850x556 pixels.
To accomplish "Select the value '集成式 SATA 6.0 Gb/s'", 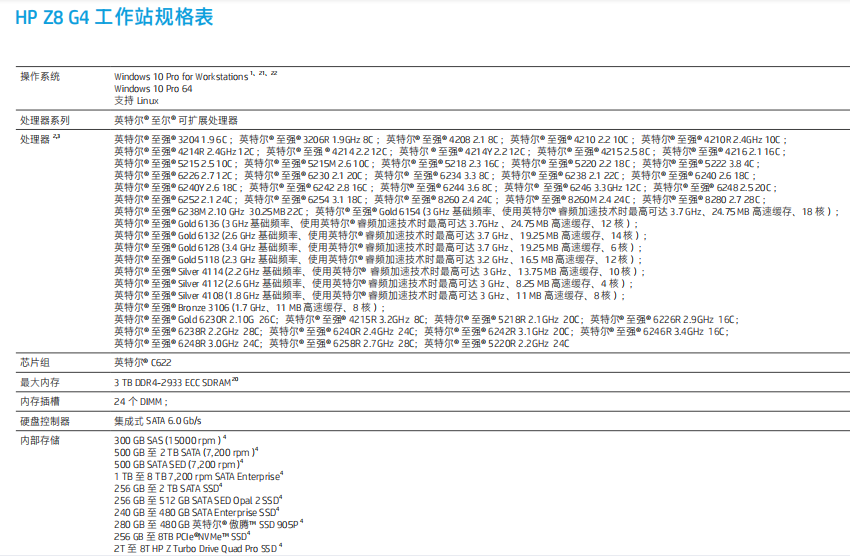I will (158, 421).
